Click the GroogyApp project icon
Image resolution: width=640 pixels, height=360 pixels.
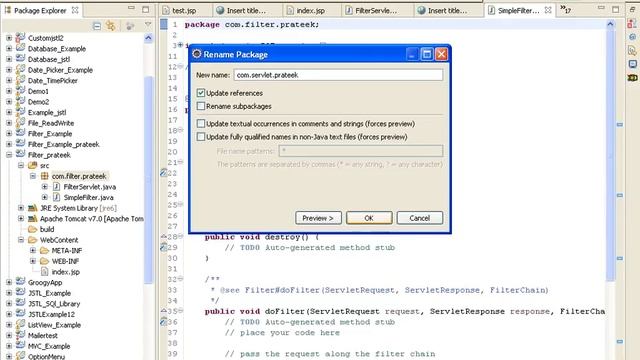20,282
